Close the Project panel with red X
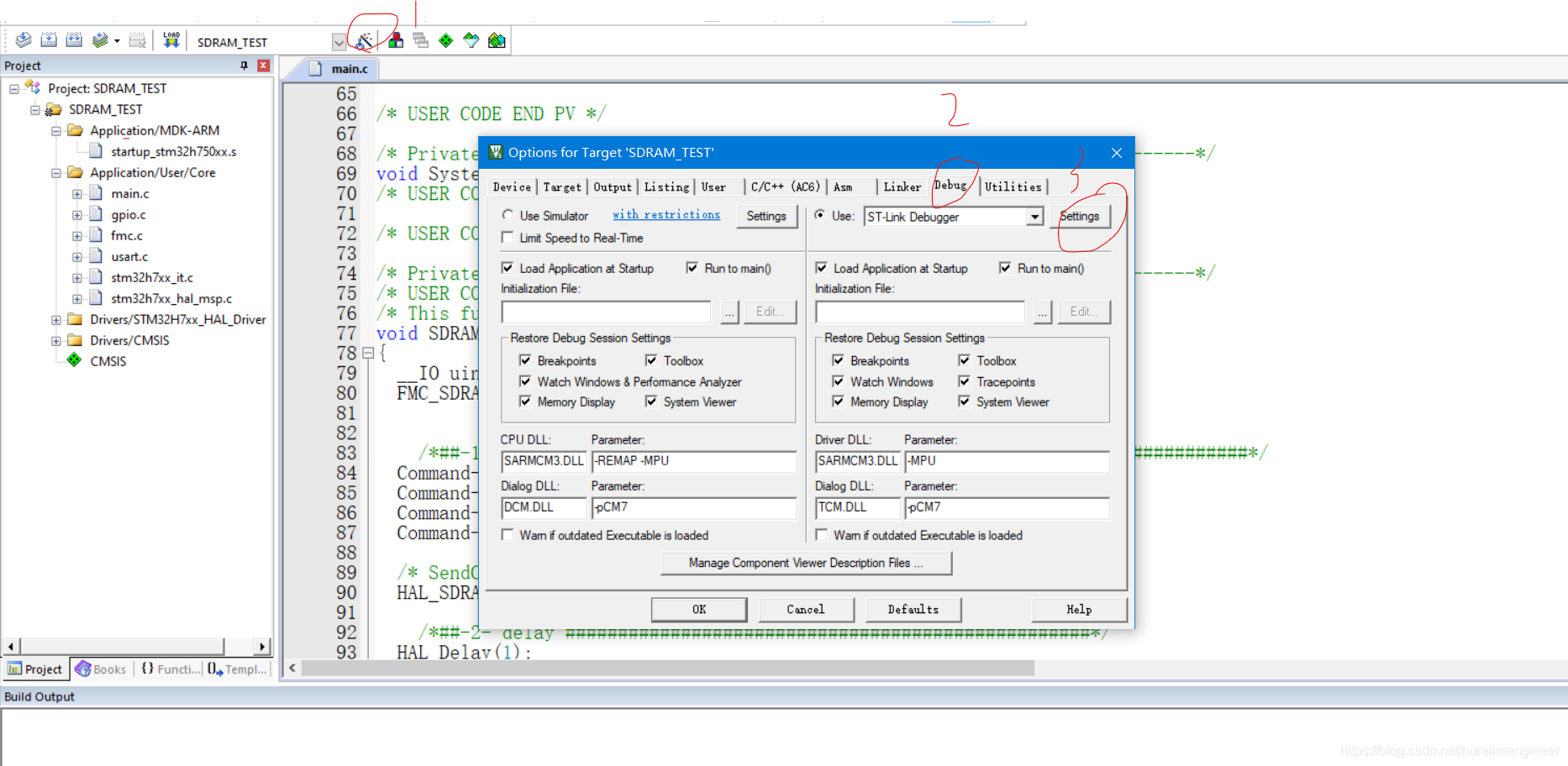This screenshot has height=766, width=1568. pos(263,66)
